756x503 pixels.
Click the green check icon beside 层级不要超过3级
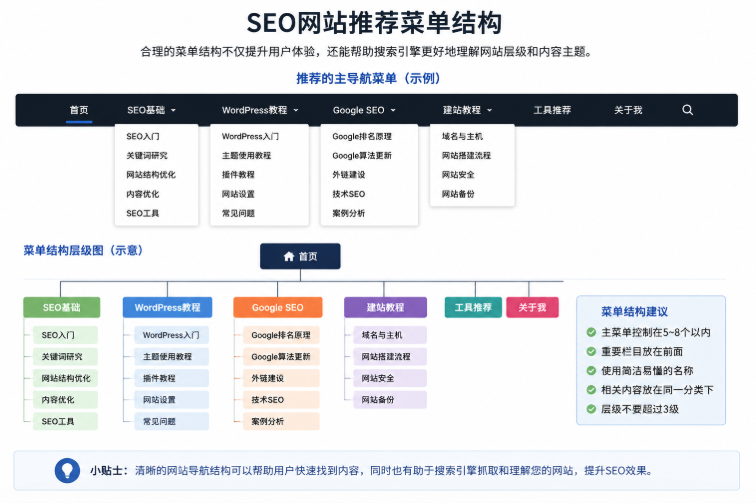591,409
